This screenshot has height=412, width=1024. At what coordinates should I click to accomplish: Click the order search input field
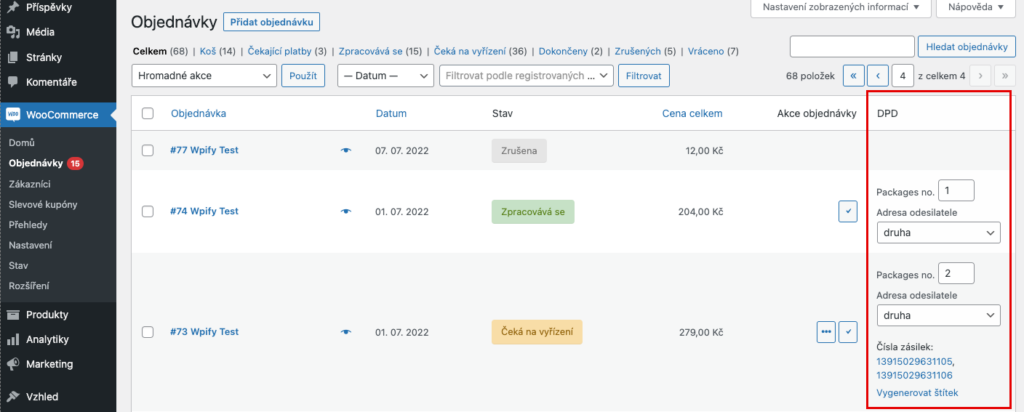(850, 46)
